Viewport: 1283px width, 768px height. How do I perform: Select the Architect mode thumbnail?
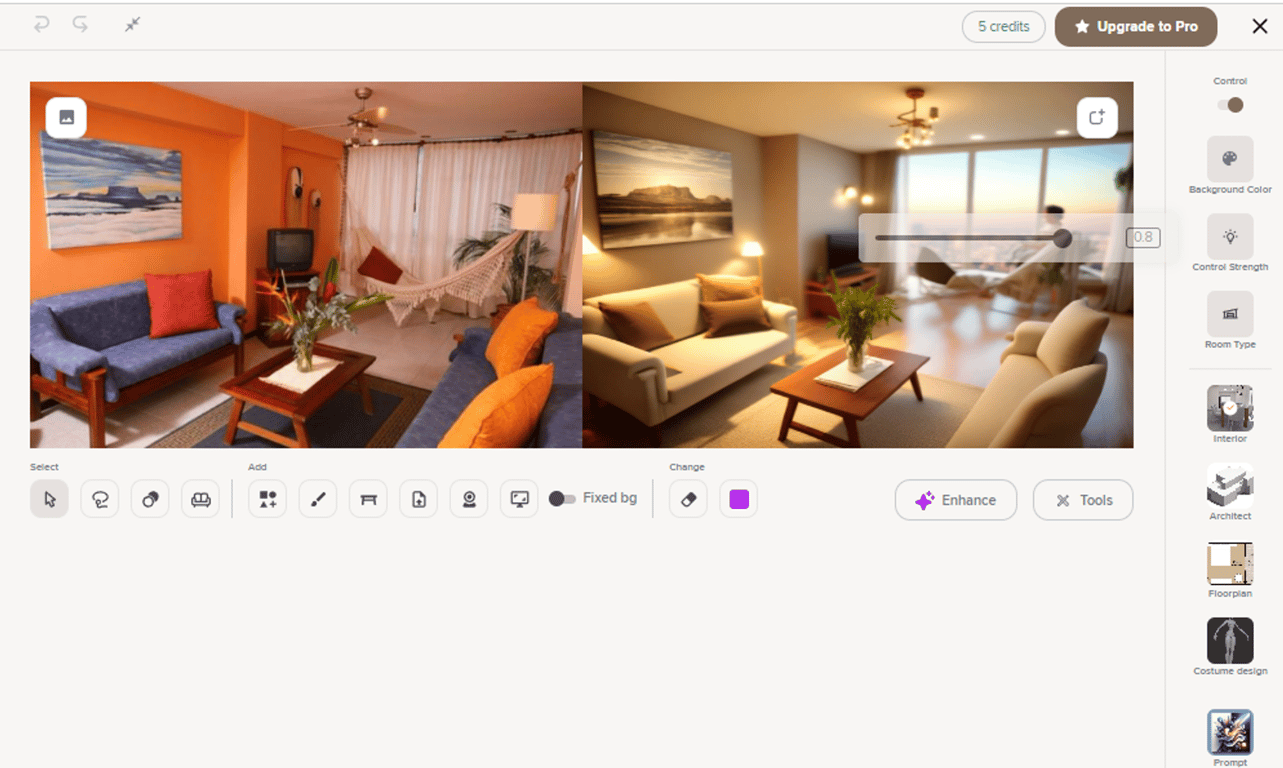pyautogui.click(x=1230, y=485)
